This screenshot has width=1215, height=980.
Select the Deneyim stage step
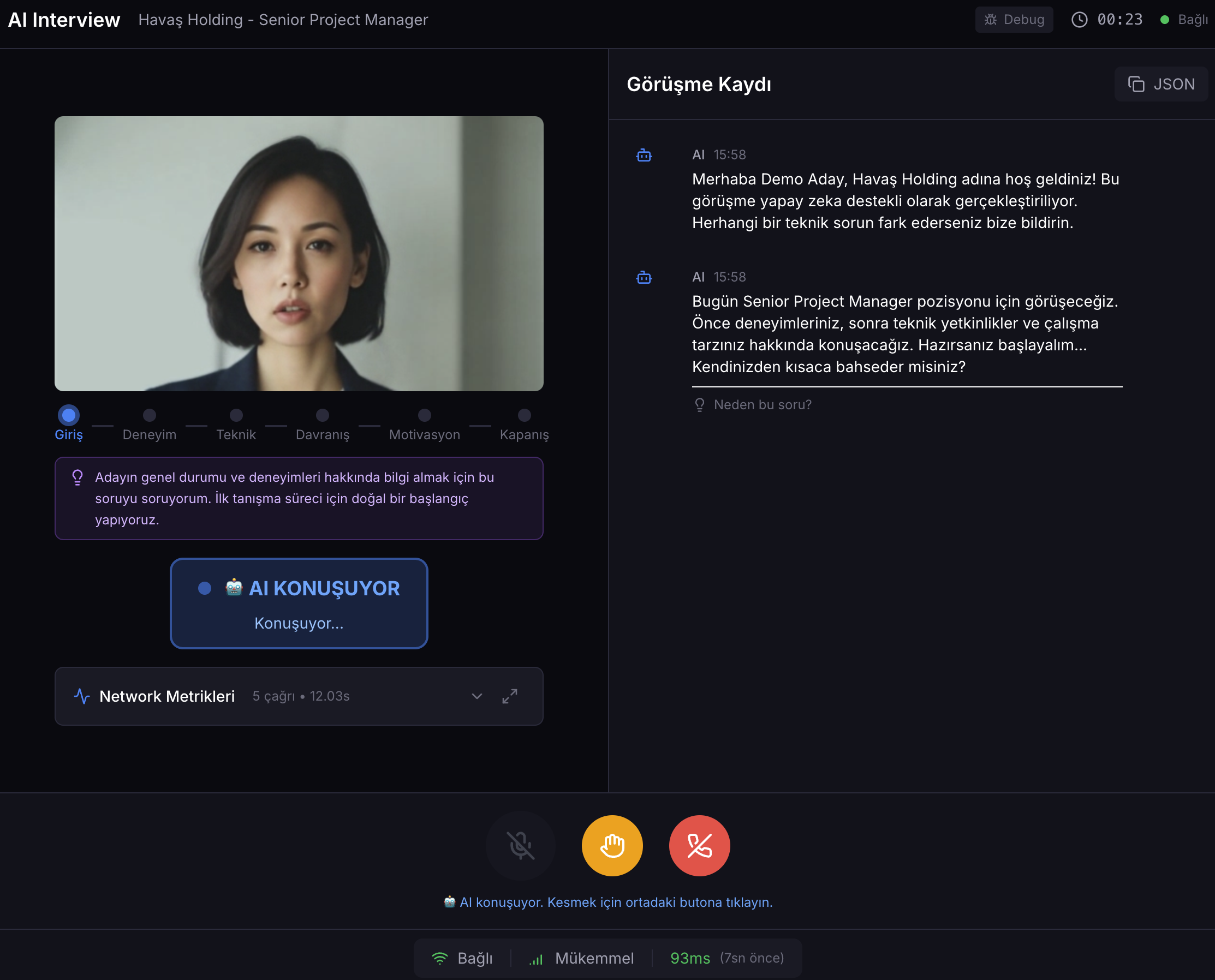(150, 415)
